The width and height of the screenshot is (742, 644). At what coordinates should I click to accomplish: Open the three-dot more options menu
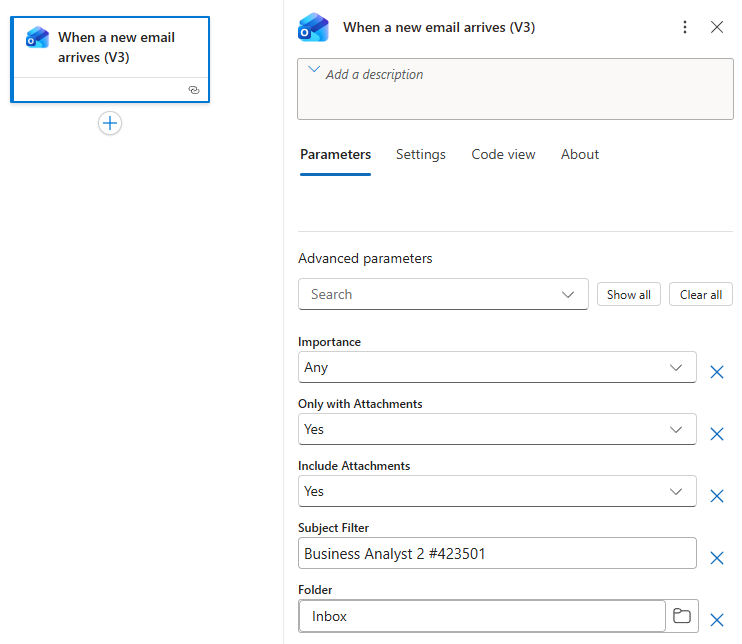685,27
